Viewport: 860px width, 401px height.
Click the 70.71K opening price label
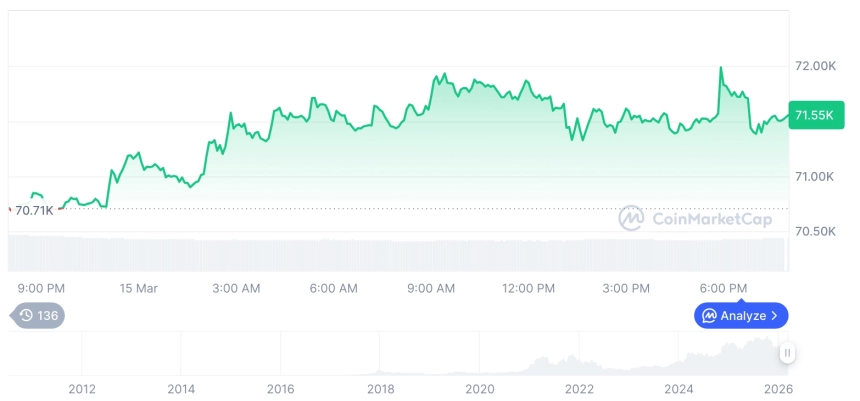pos(34,210)
